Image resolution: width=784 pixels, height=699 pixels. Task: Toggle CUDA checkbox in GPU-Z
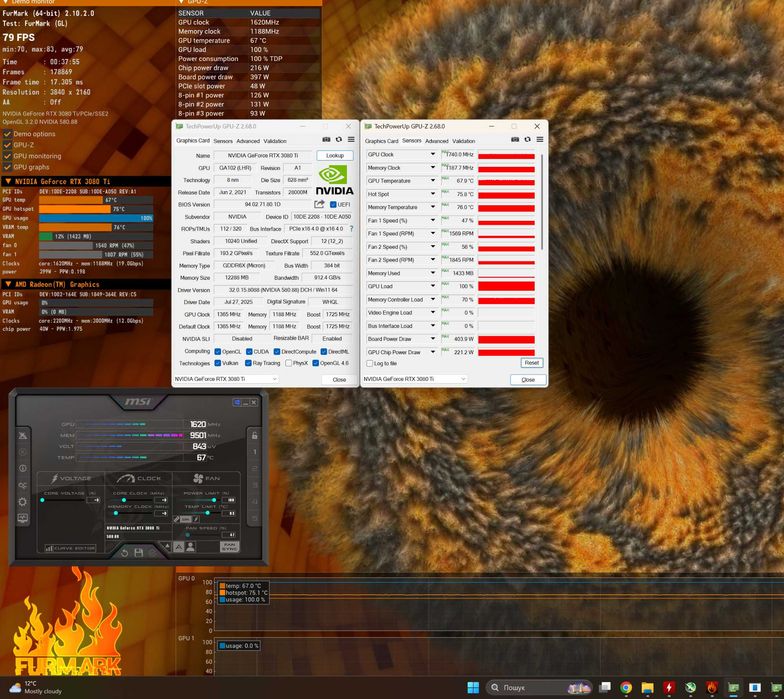click(249, 352)
